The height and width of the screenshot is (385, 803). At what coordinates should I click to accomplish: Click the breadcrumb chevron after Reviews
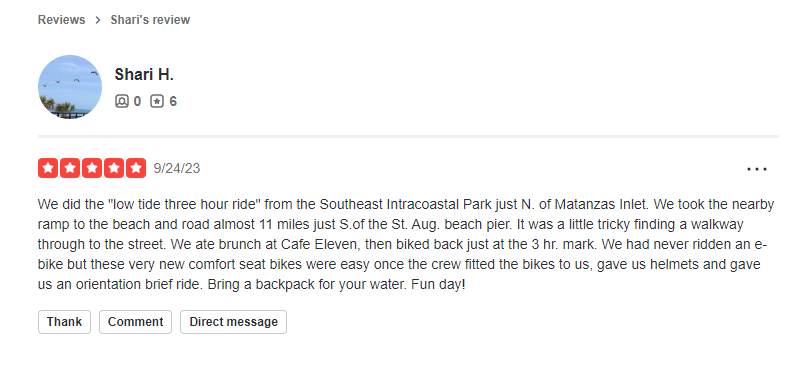click(x=98, y=20)
